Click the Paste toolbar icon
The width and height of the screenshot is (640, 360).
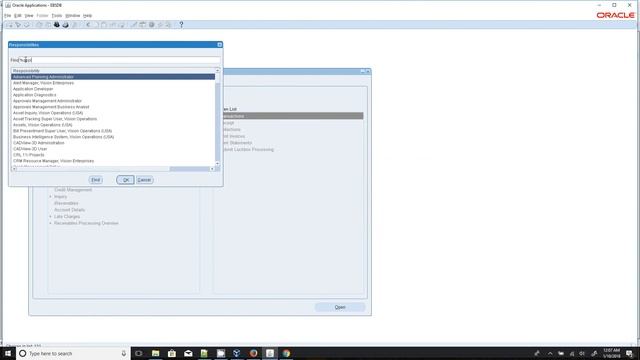(104, 25)
